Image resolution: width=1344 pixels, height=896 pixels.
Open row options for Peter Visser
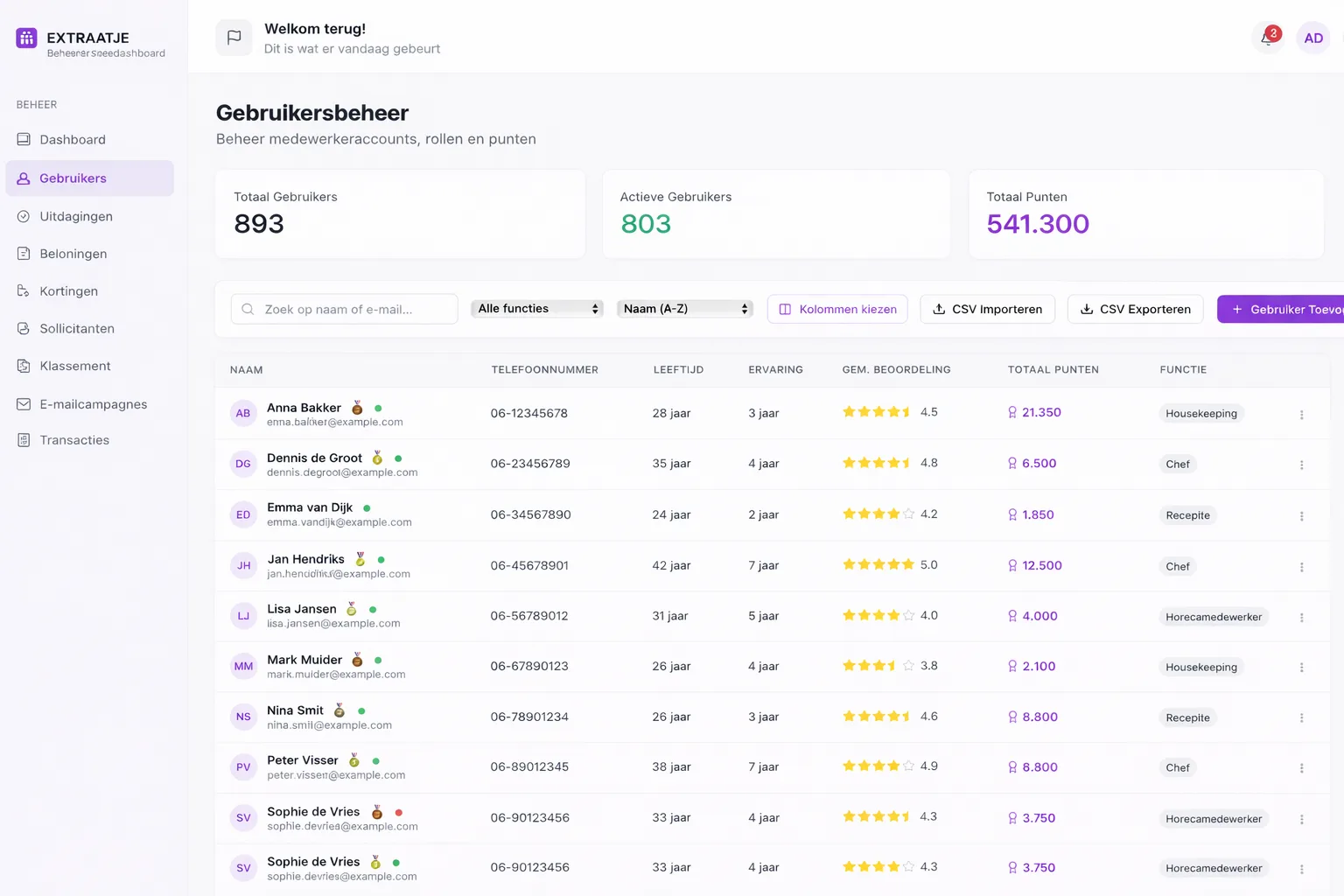tap(1301, 768)
